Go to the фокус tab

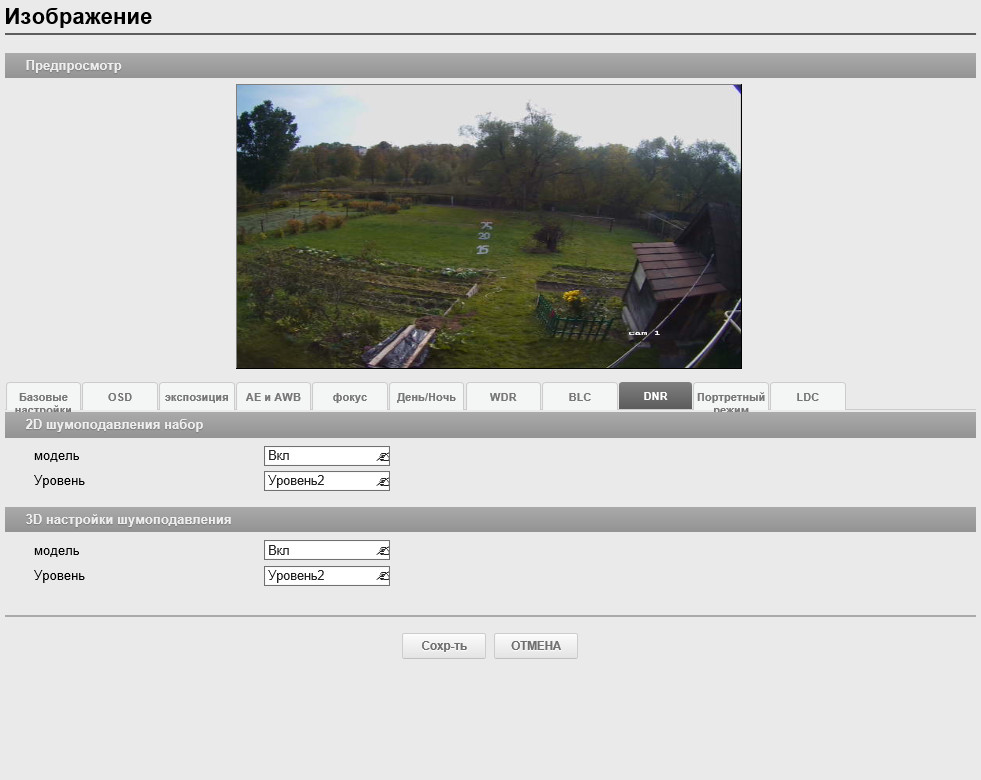(350, 397)
